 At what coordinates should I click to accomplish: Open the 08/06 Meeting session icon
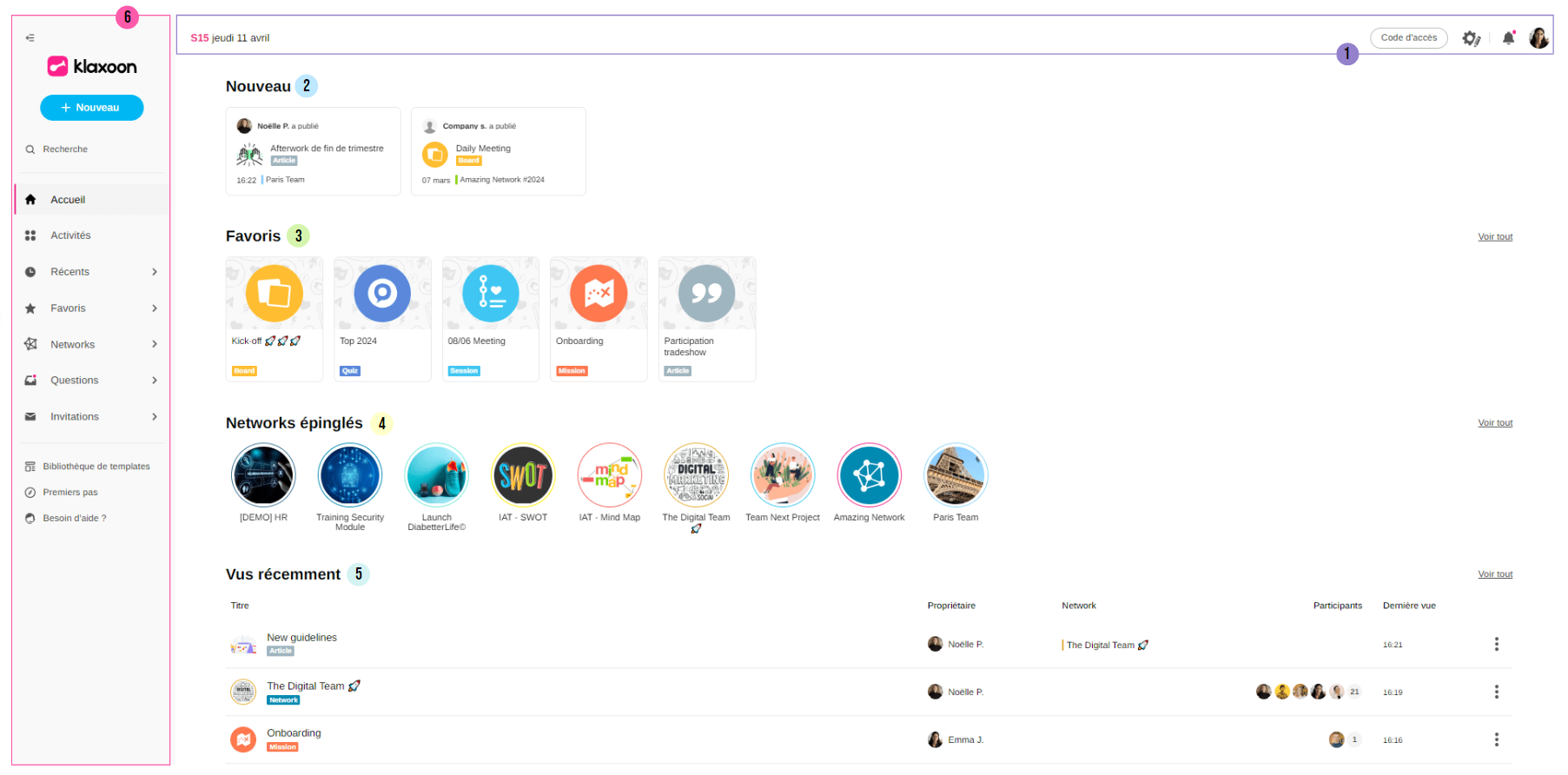pos(491,294)
